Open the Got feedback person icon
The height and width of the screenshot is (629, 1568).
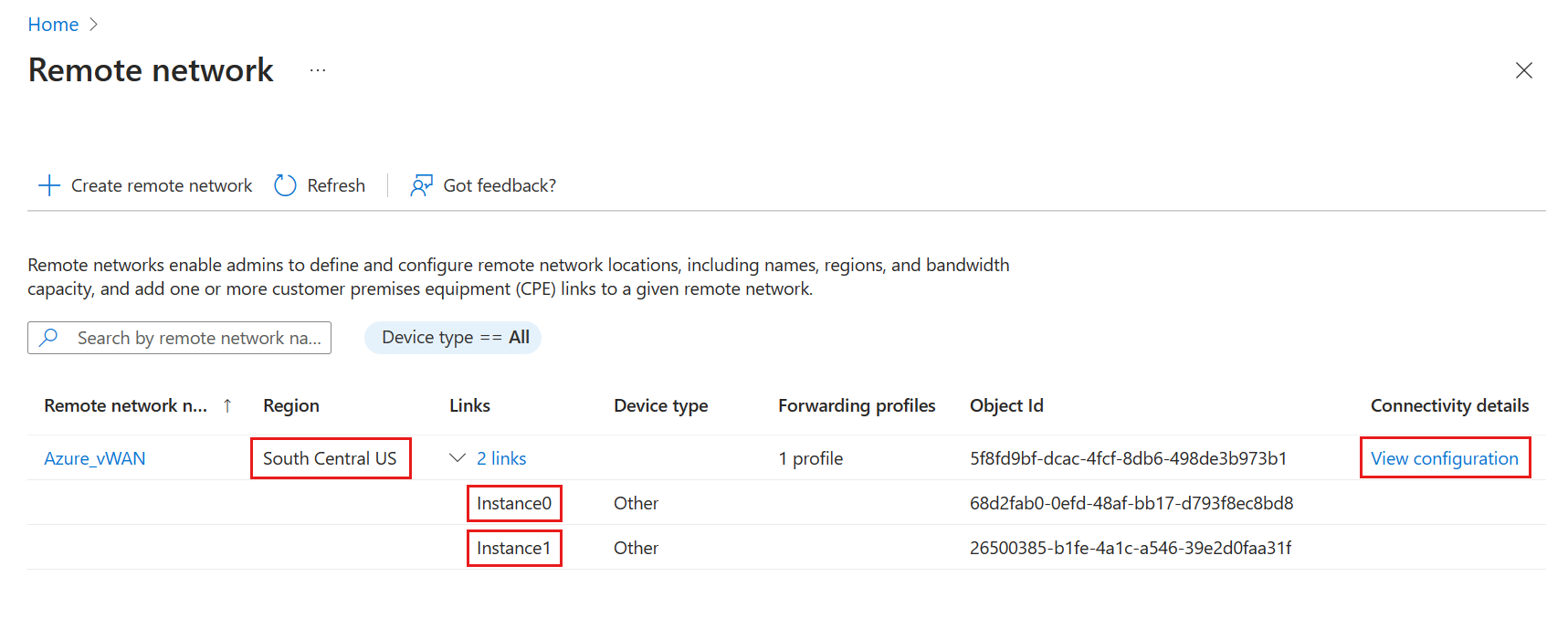[x=421, y=185]
